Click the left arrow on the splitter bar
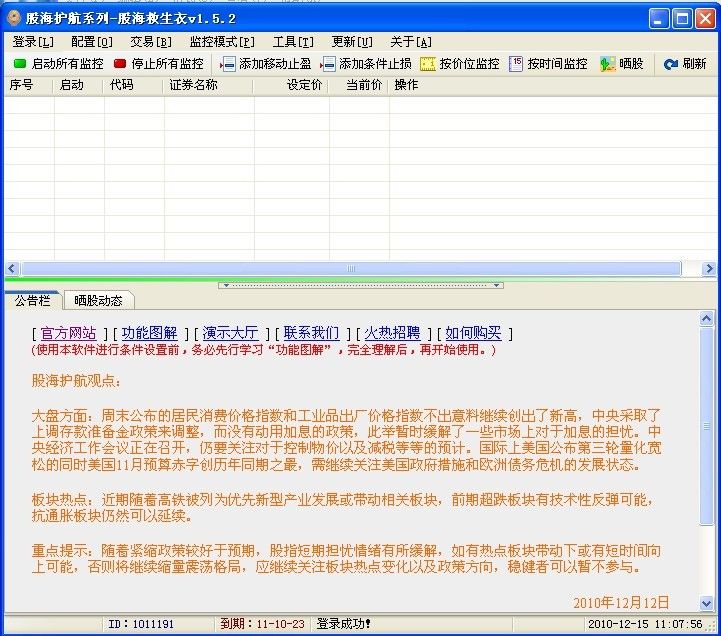This screenshot has height=636, width=721. point(226,286)
